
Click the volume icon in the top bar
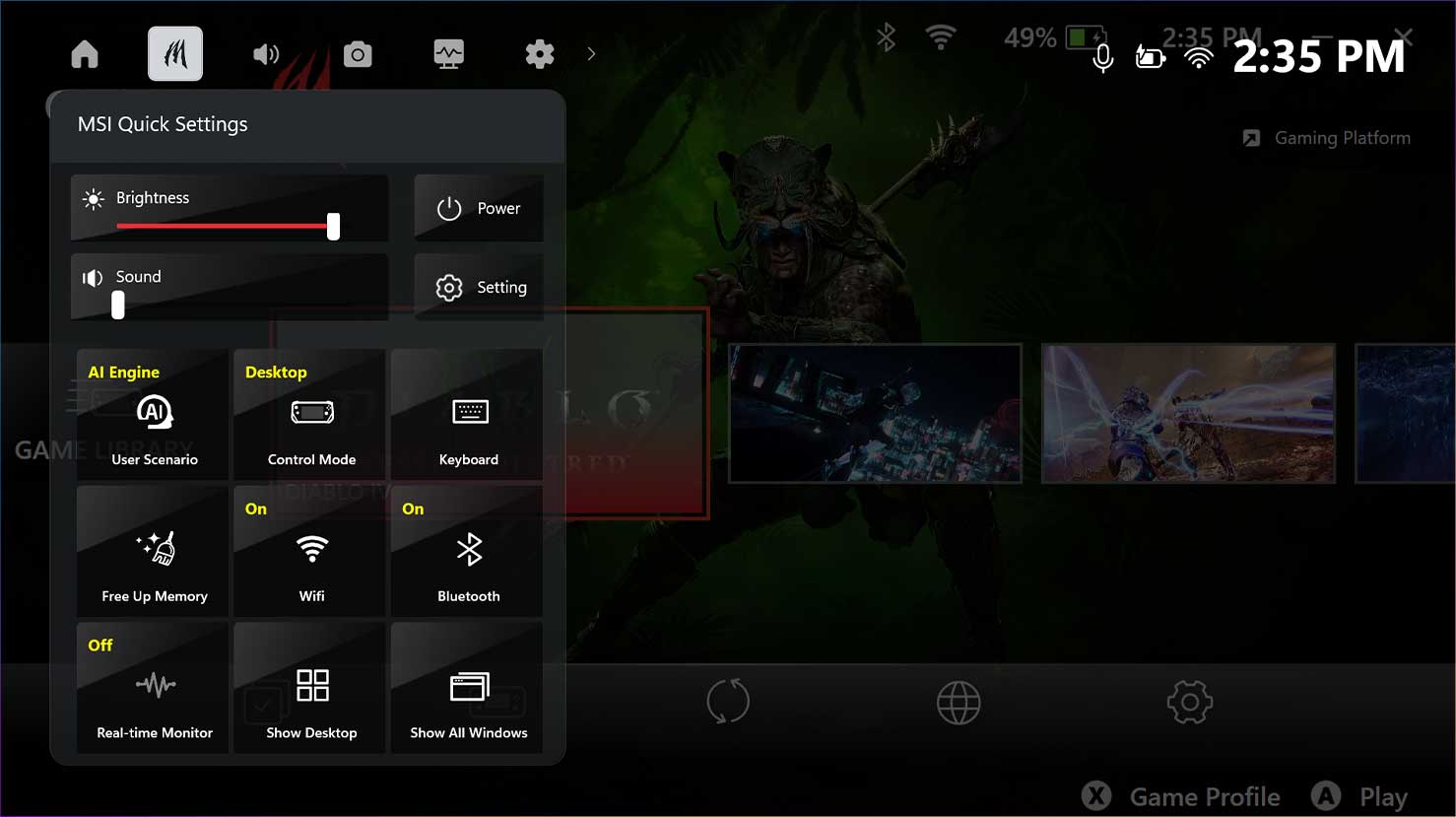coord(265,54)
